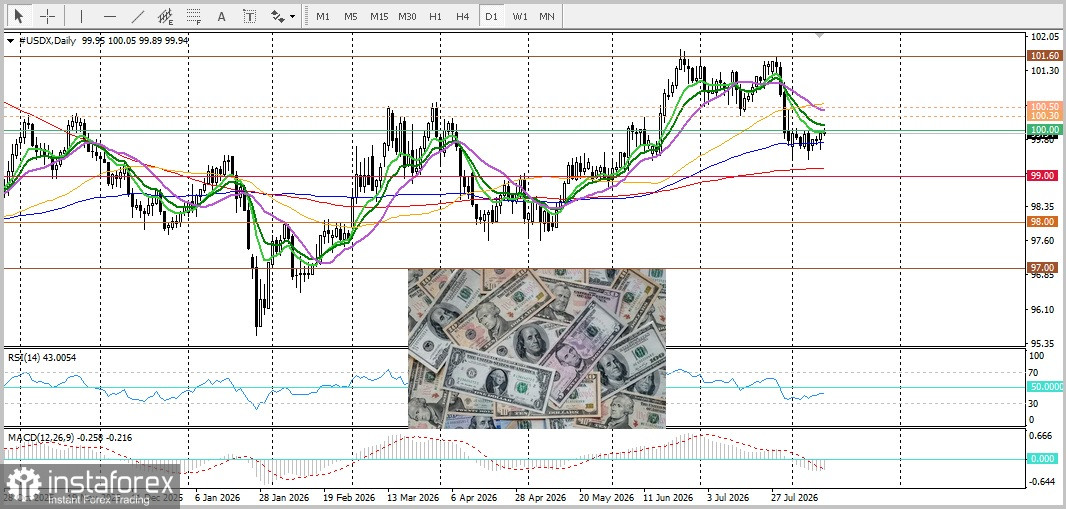Pick the horizontal line drawing tool
Screen dimensions: 1066x509
[110, 16]
